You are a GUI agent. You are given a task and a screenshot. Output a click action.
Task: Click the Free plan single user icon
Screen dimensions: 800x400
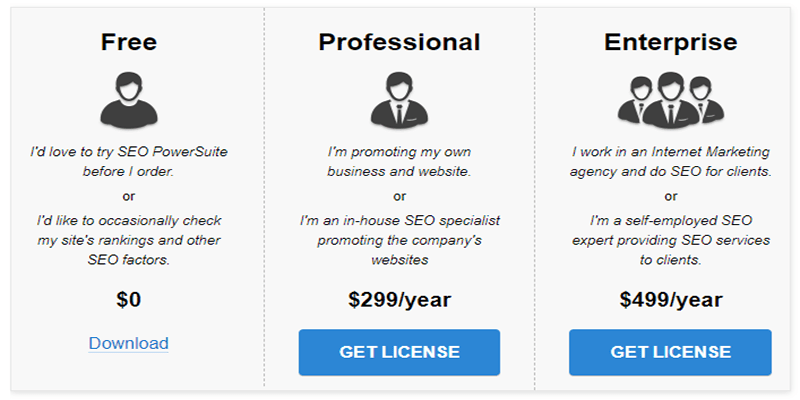click(x=129, y=100)
